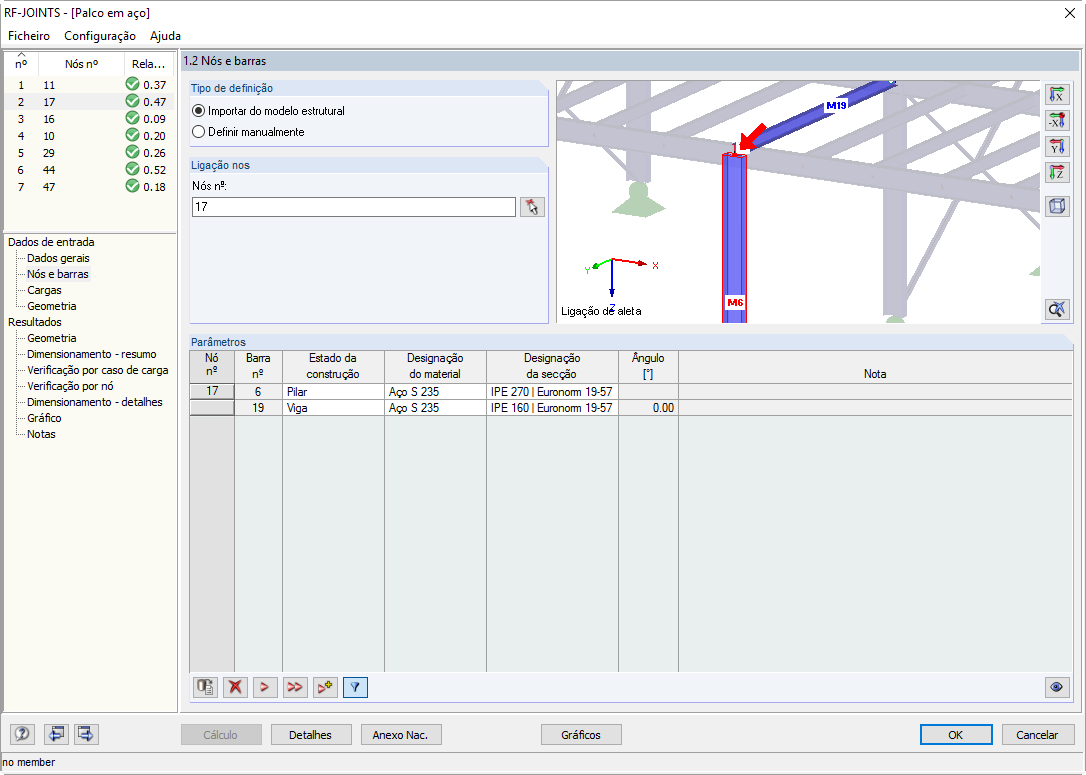Click the Anexo Nac. button
This screenshot has width=1086, height=775.
coord(400,735)
